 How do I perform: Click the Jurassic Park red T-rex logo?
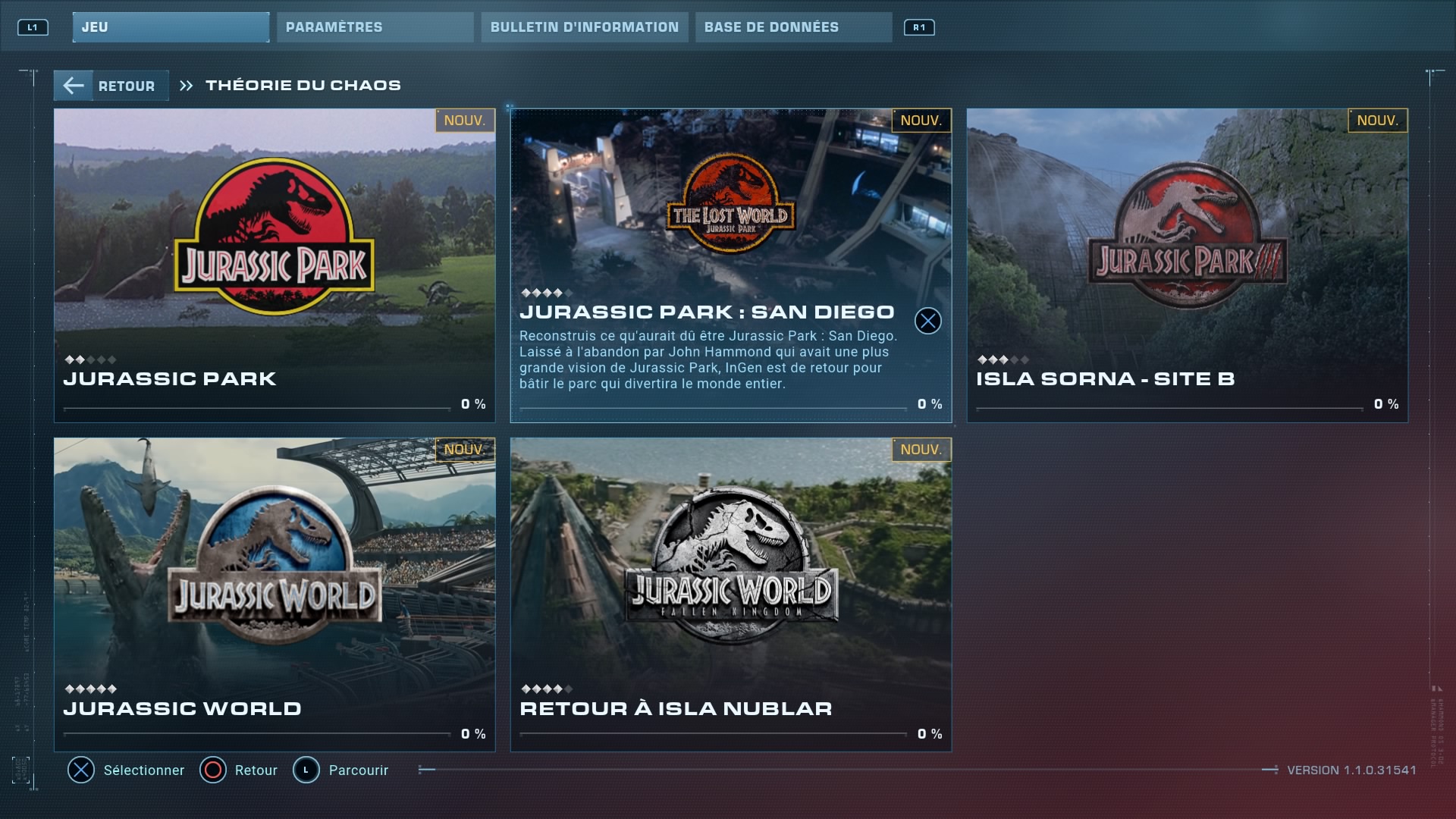(274, 236)
